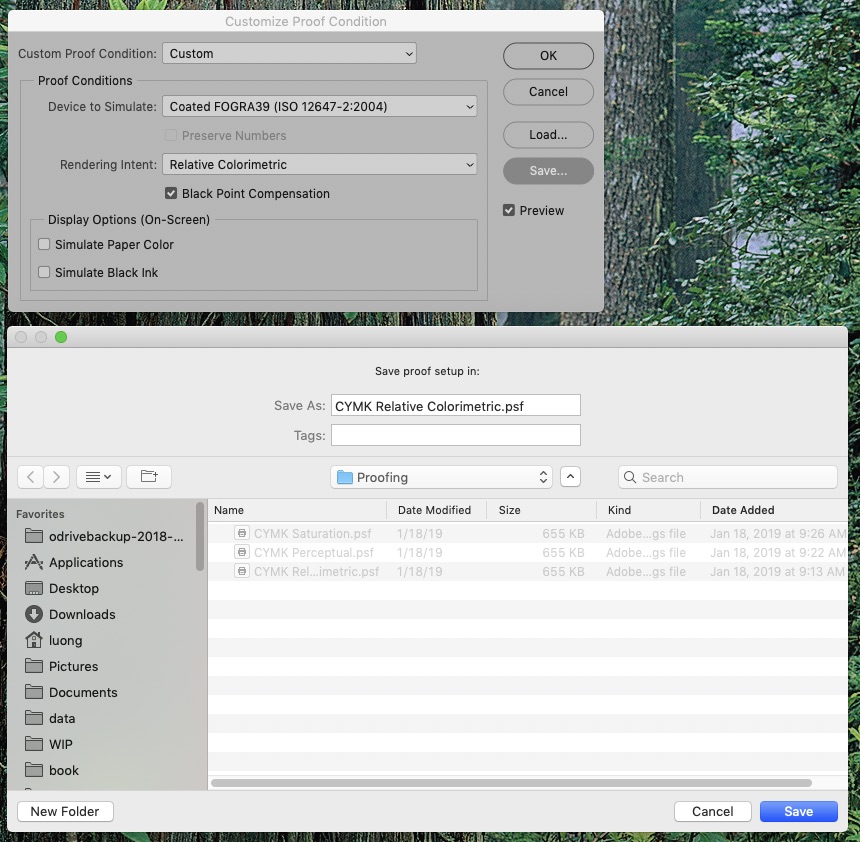
Task: Expand the Proofing folder location popup
Action: coord(441,477)
